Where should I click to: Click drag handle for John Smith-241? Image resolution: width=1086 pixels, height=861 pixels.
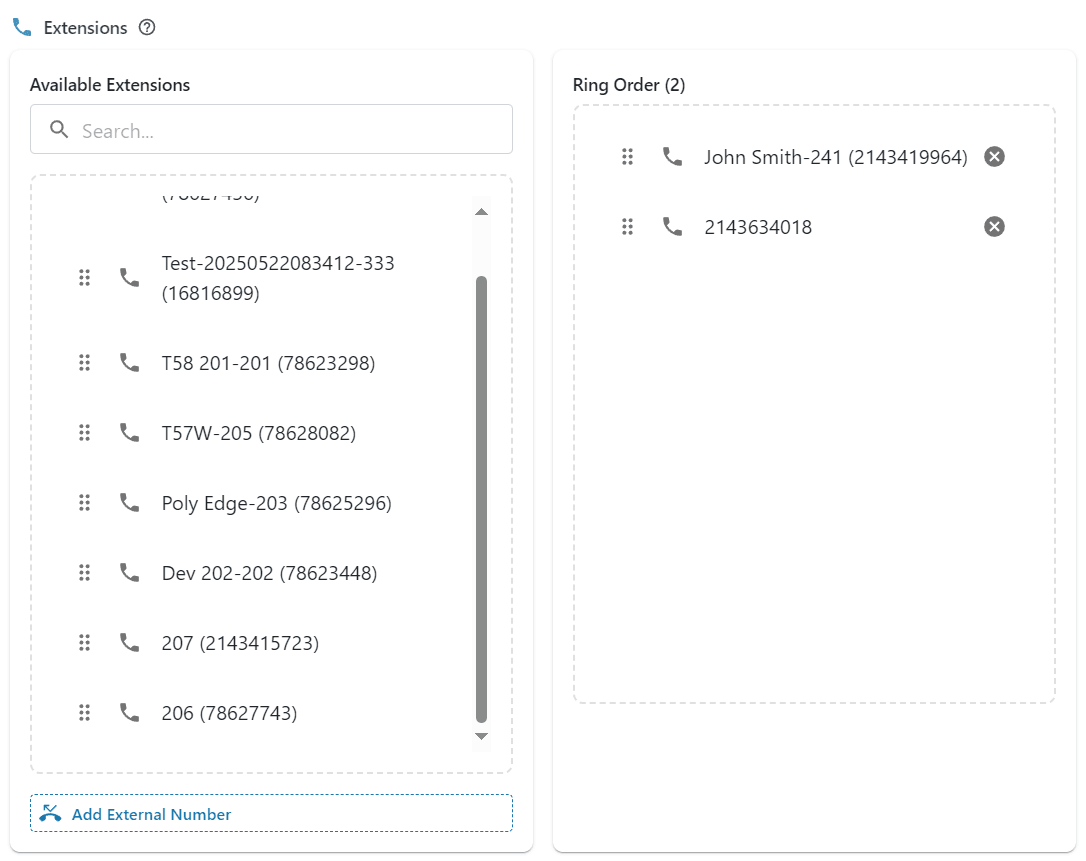click(x=627, y=157)
